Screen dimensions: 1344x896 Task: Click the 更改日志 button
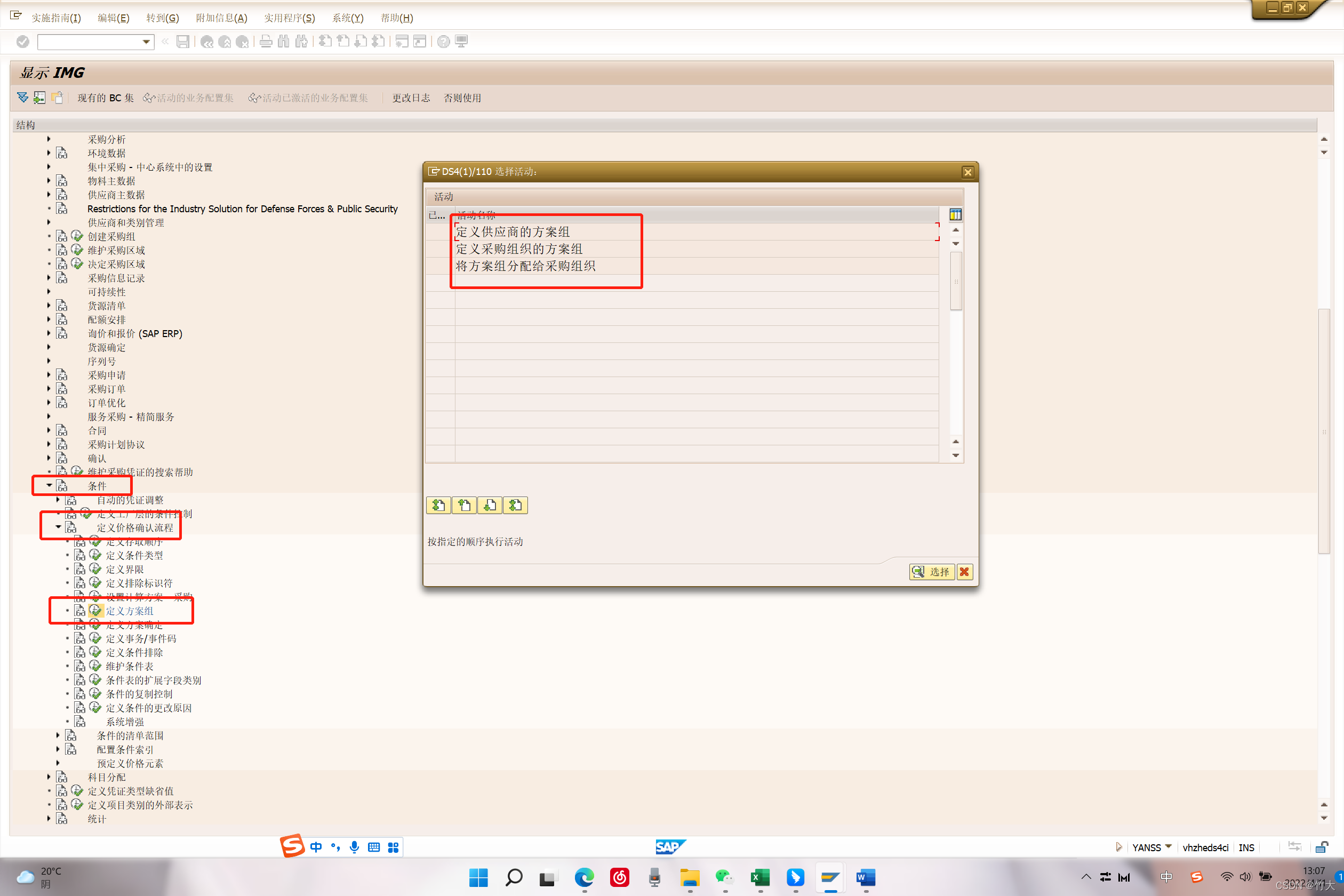pos(410,98)
